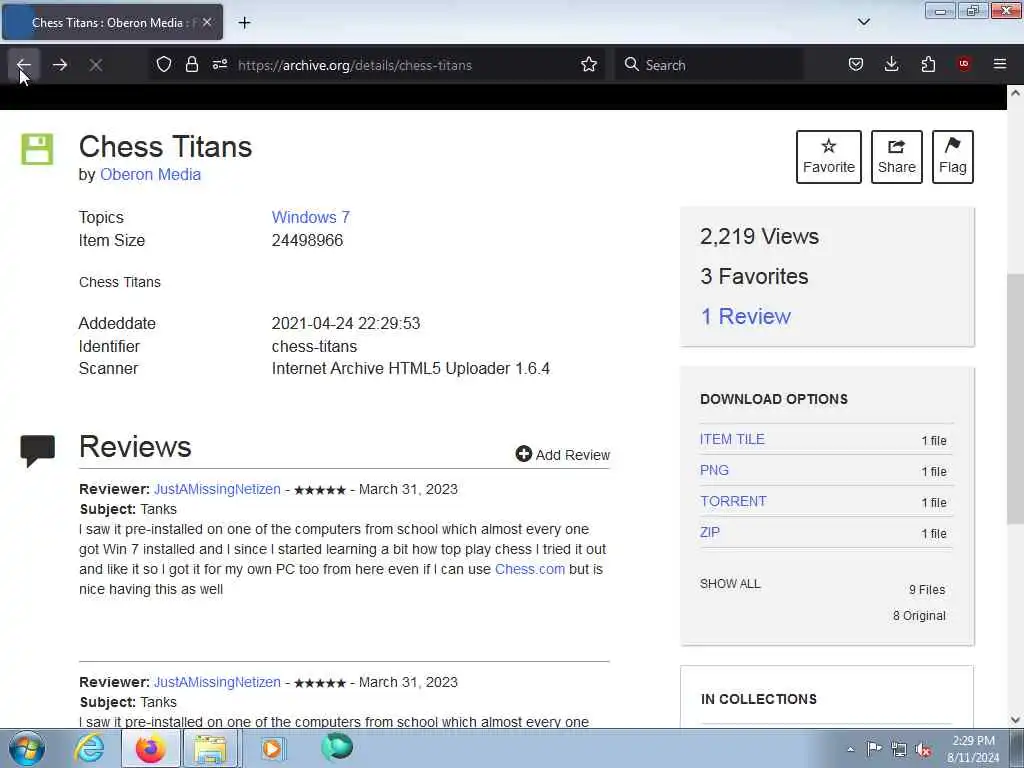Image resolution: width=1024 pixels, height=768 pixels.
Task: Select the Chess Titans browser tab
Action: coord(112,22)
